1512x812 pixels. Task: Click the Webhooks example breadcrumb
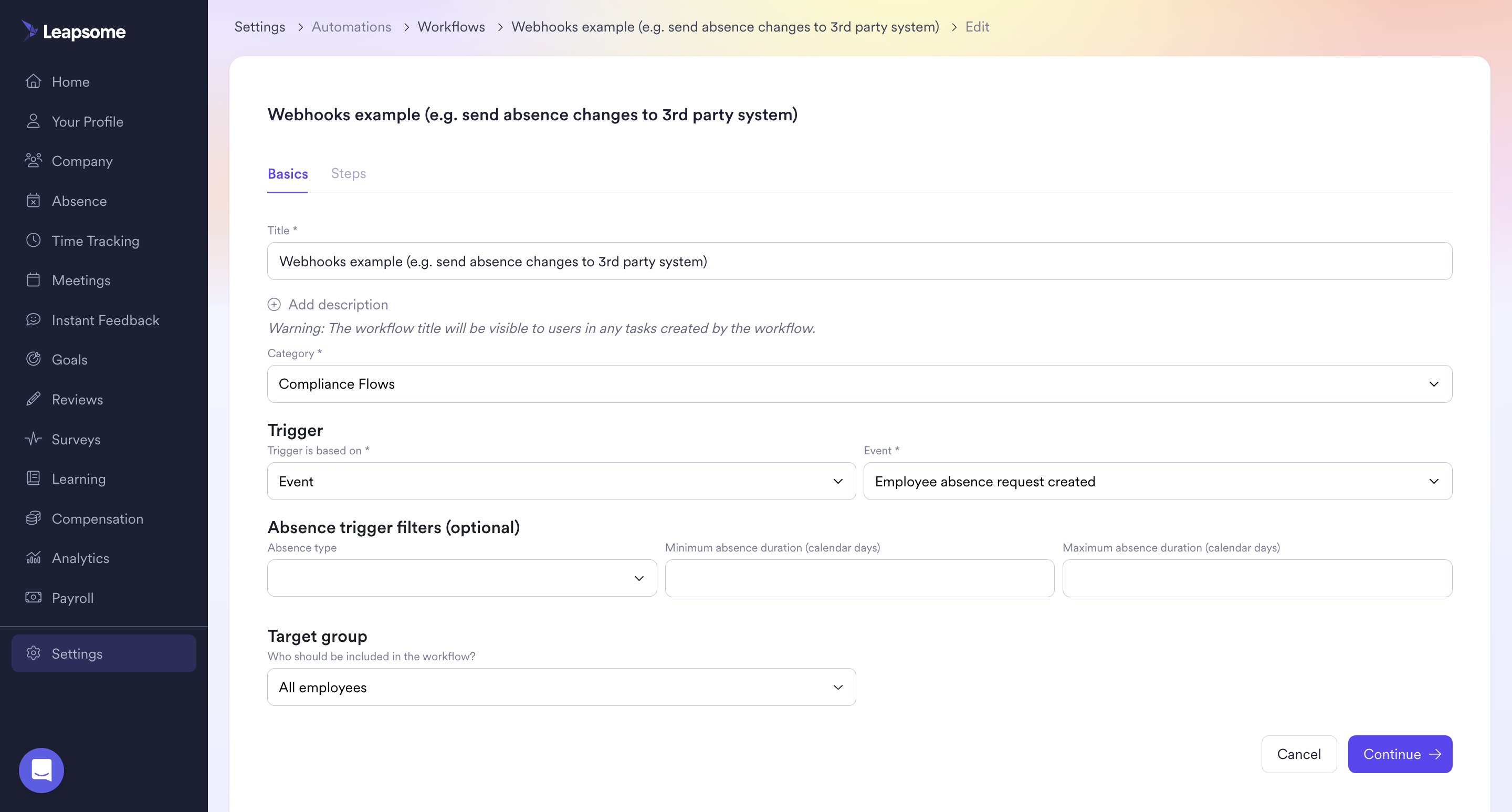(725, 26)
